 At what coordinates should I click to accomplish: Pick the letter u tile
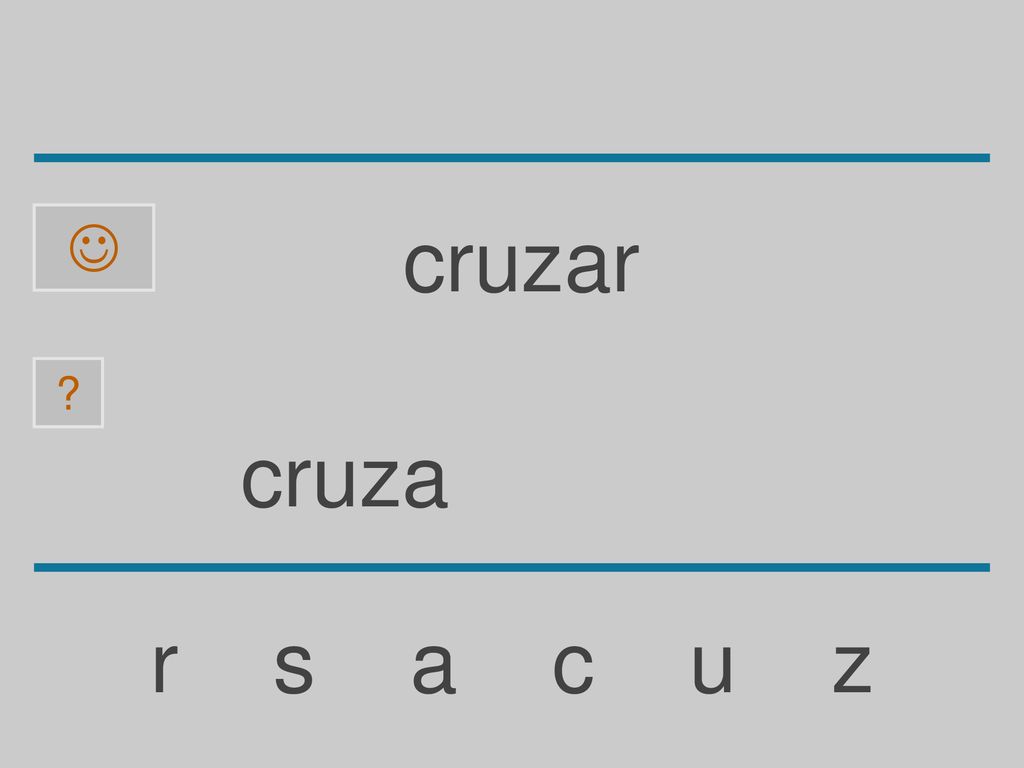click(x=712, y=667)
